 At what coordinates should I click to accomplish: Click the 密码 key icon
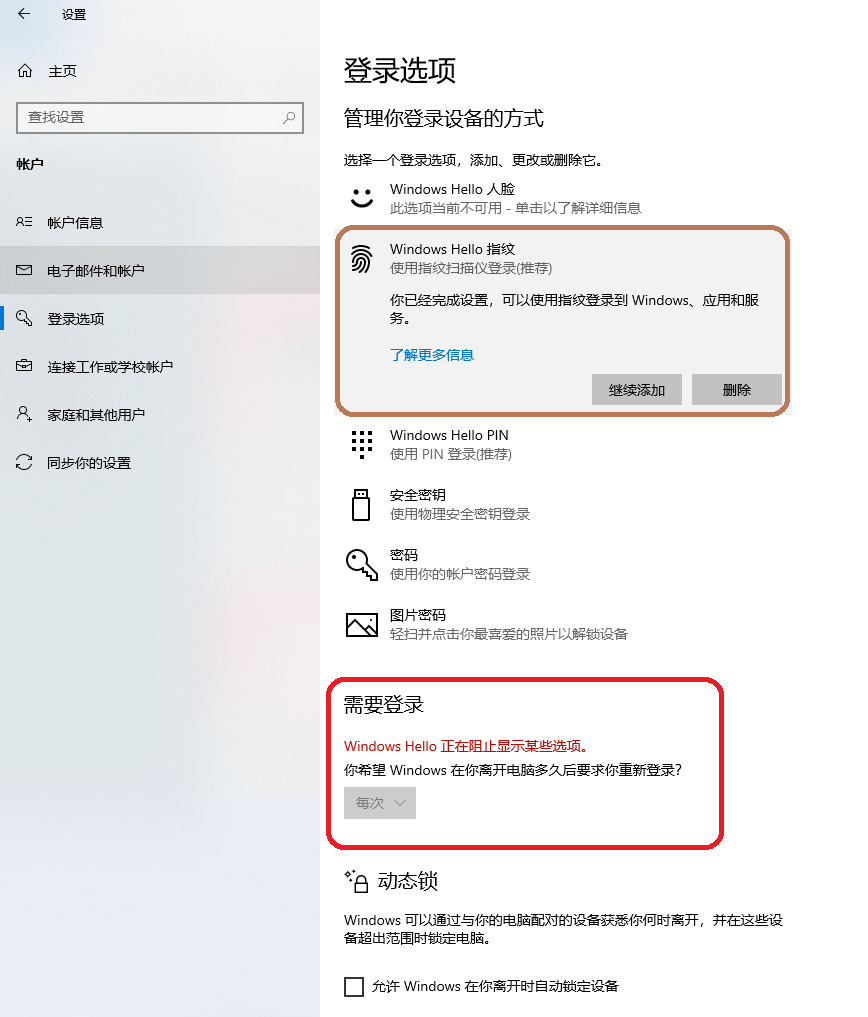(x=362, y=564)
